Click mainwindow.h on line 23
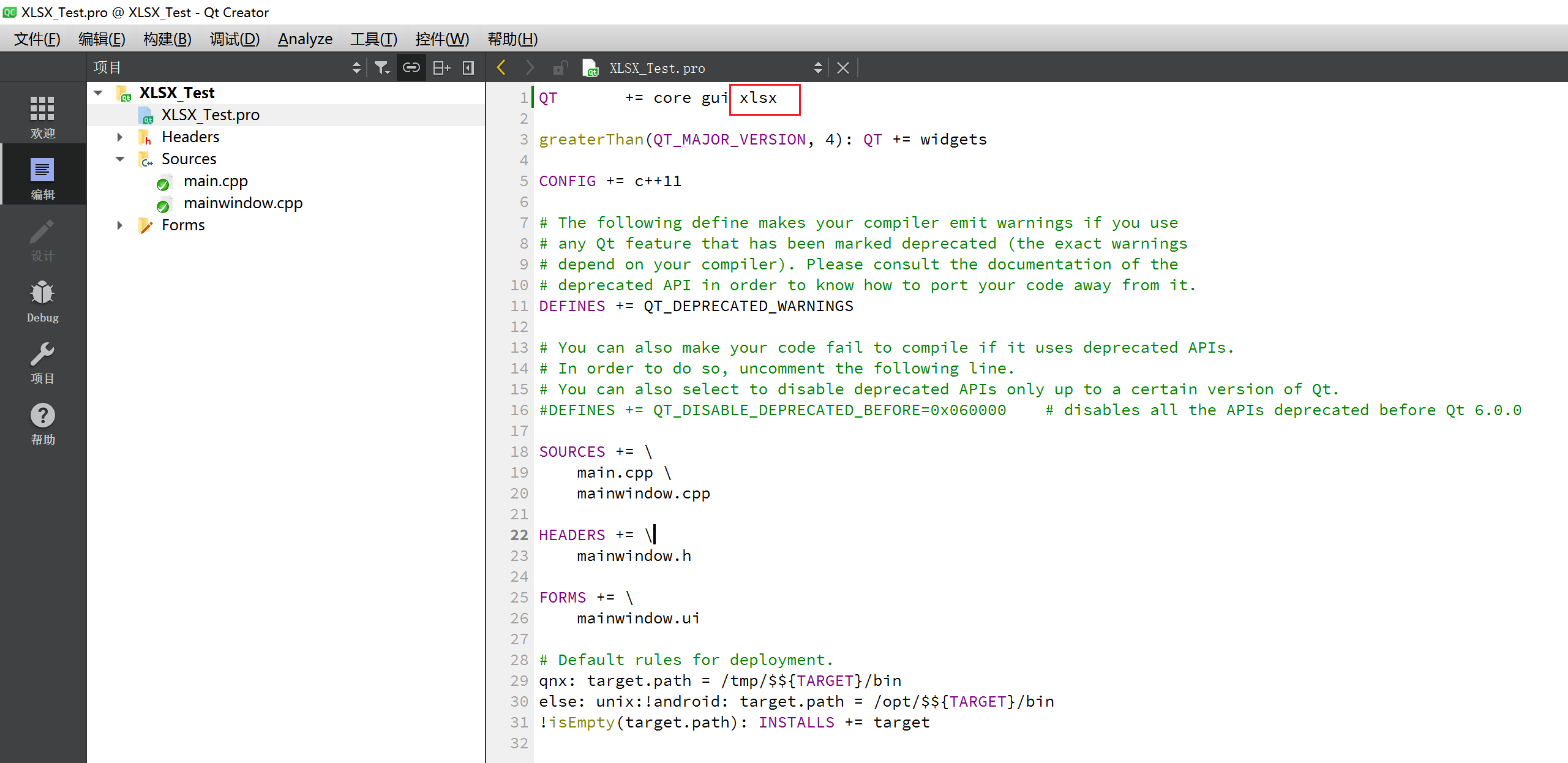The width and height of the screenshot is (1568, 763). pos(634,556)
